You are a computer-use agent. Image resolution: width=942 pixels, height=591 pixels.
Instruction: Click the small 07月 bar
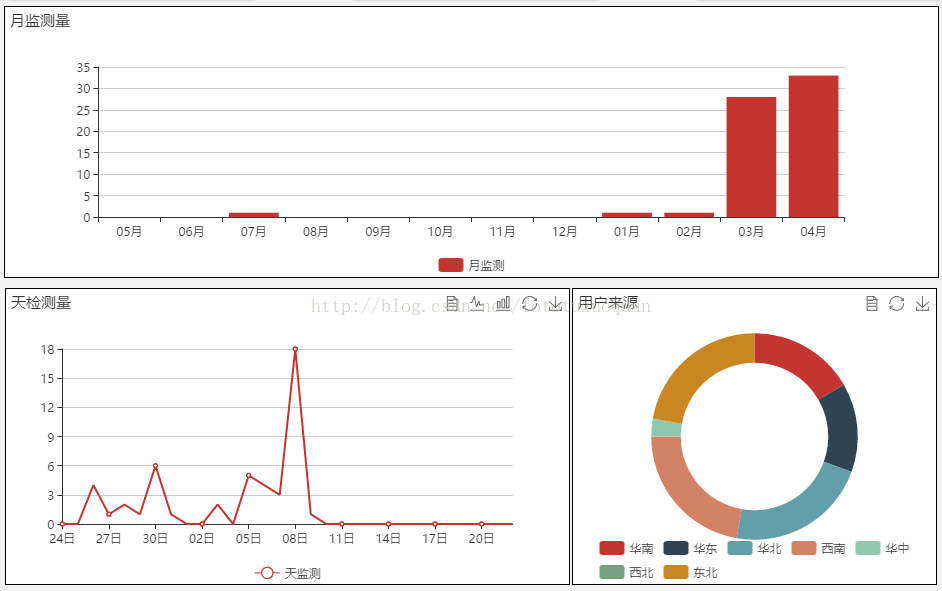254,215
